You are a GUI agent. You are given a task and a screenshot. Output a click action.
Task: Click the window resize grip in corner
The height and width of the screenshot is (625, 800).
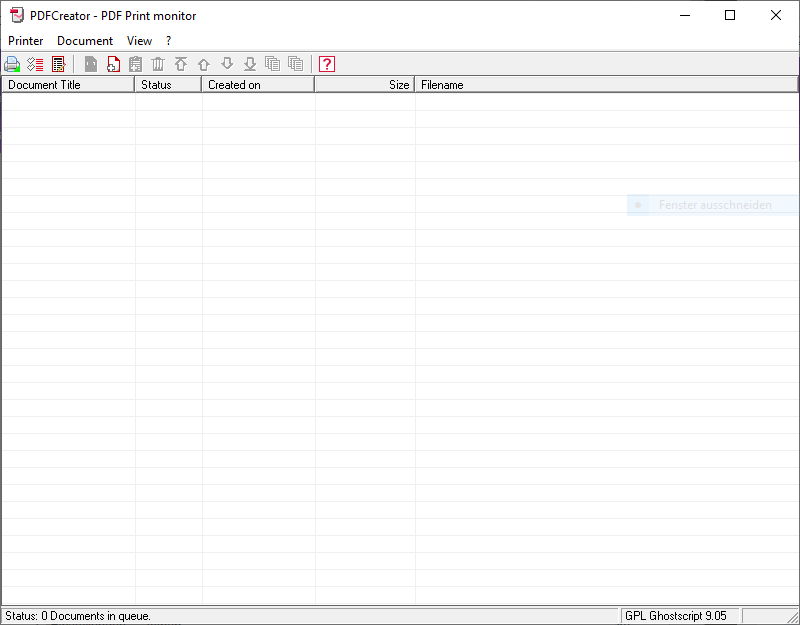click(792, 617)
